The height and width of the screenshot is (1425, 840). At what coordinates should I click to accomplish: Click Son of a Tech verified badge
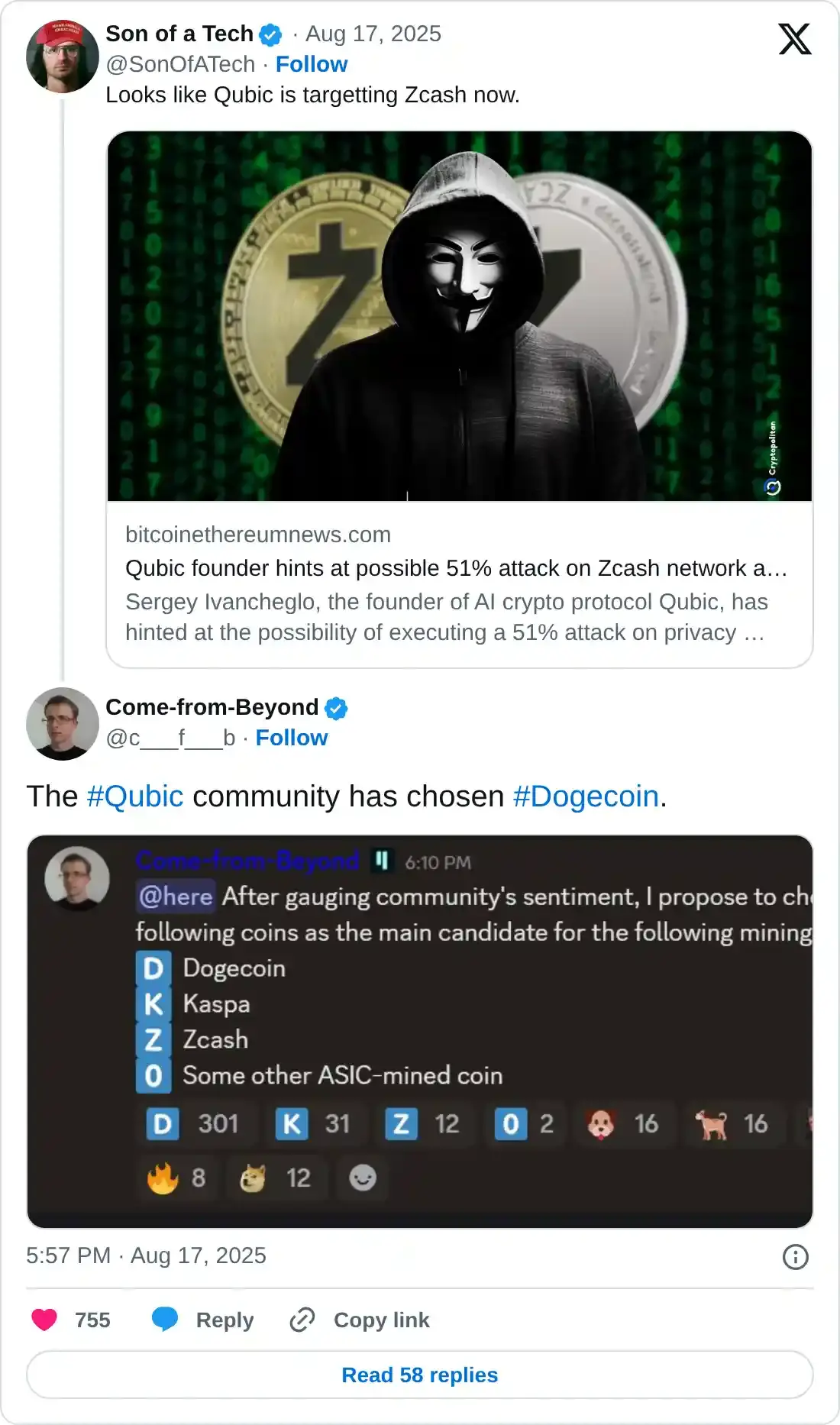(x=270, y=34)
